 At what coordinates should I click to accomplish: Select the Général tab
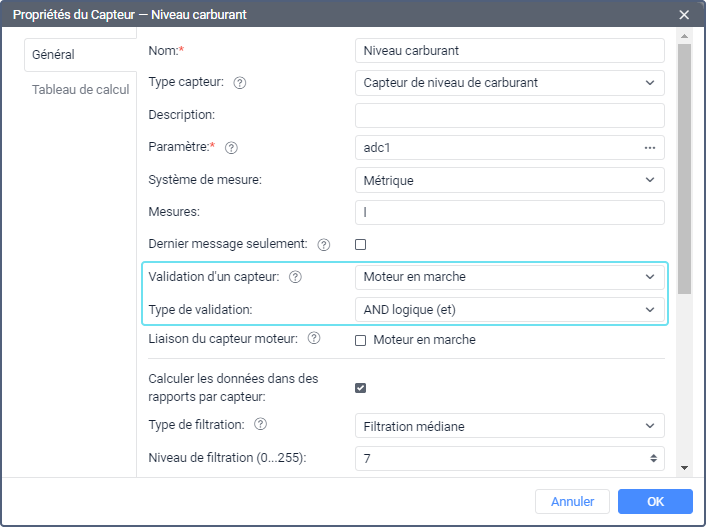coord(54,55)
